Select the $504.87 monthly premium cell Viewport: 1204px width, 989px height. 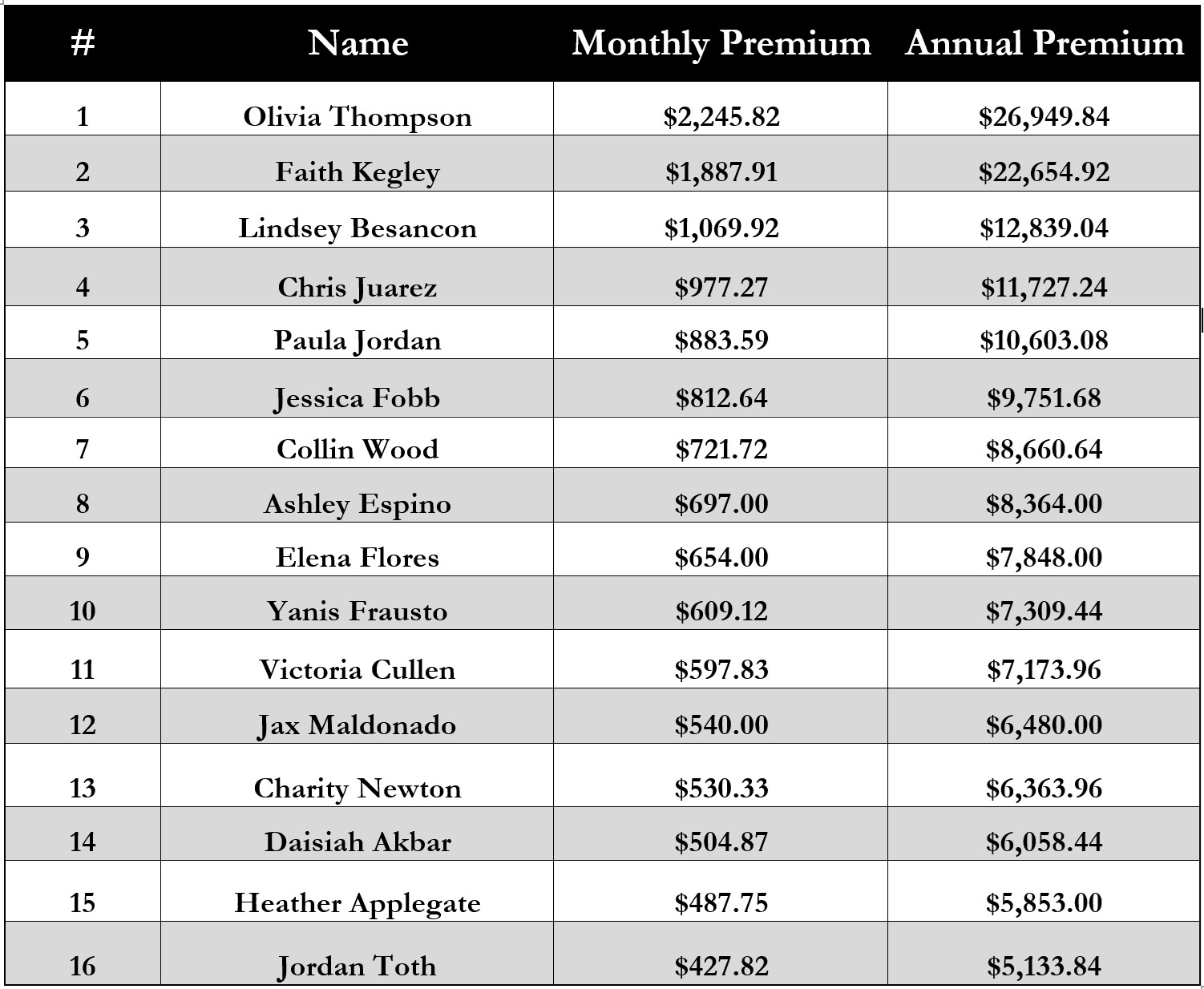721,834
